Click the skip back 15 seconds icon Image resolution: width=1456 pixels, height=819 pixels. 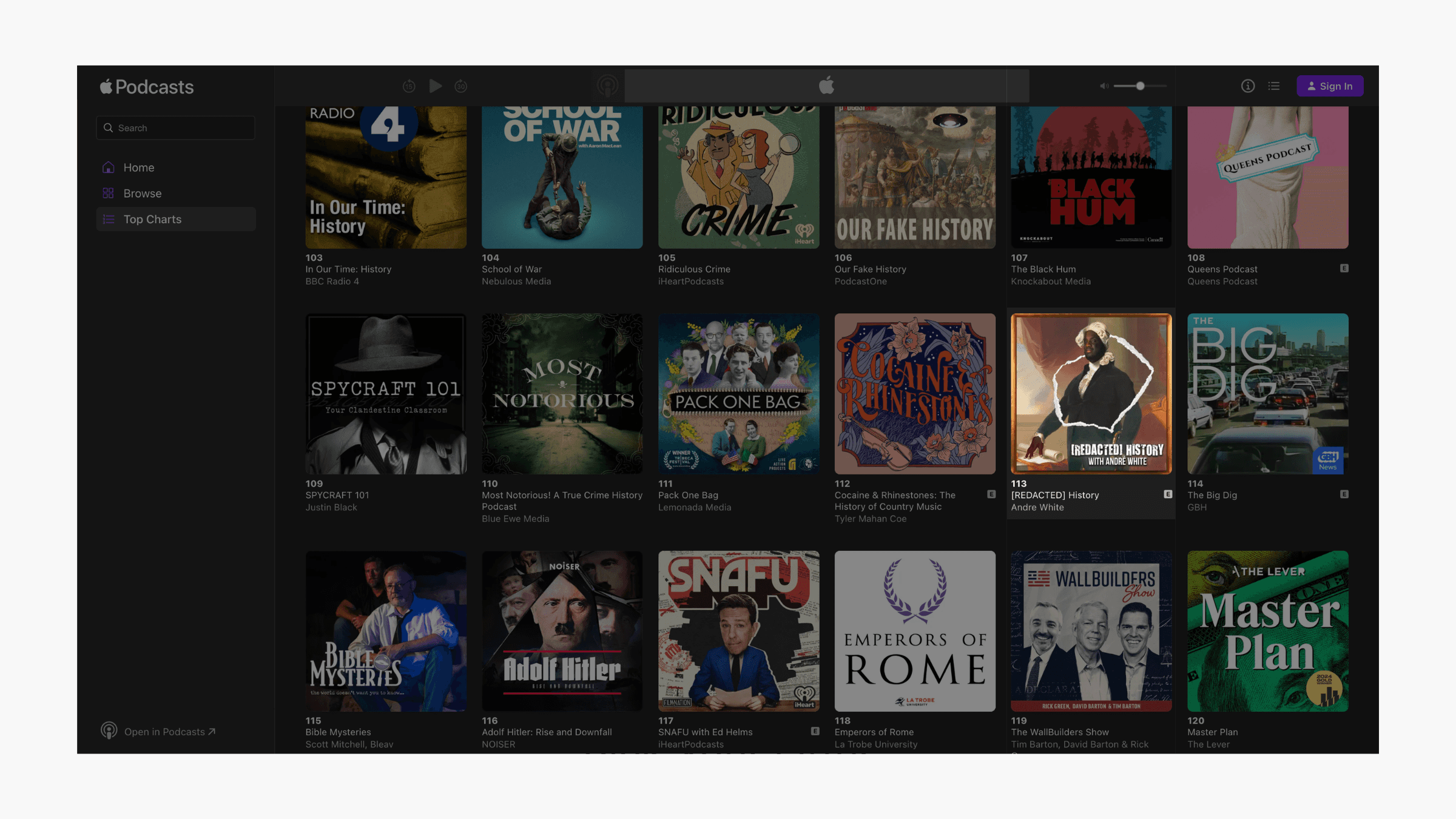[x=409, y=86]
